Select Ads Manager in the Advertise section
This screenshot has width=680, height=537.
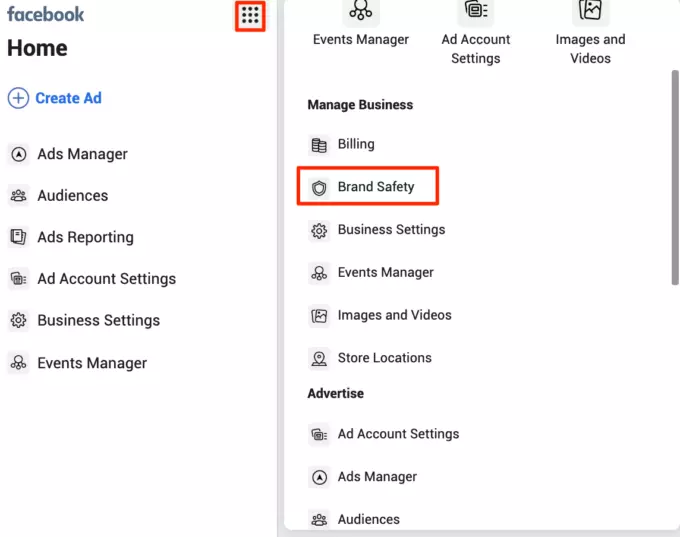pyautogui.click(x=377, y=477)
